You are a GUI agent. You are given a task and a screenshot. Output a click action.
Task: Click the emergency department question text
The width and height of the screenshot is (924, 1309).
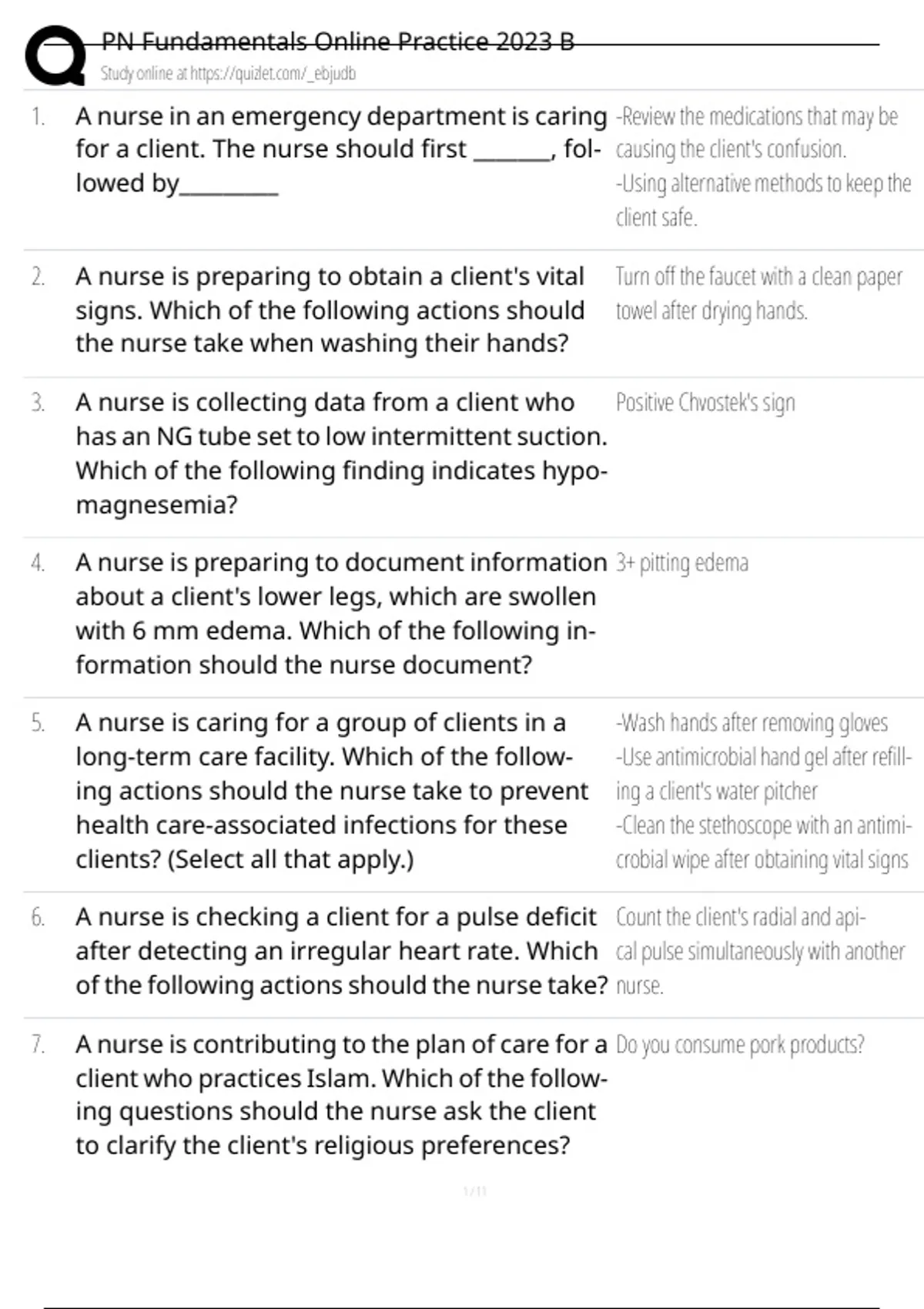(339, 149)
